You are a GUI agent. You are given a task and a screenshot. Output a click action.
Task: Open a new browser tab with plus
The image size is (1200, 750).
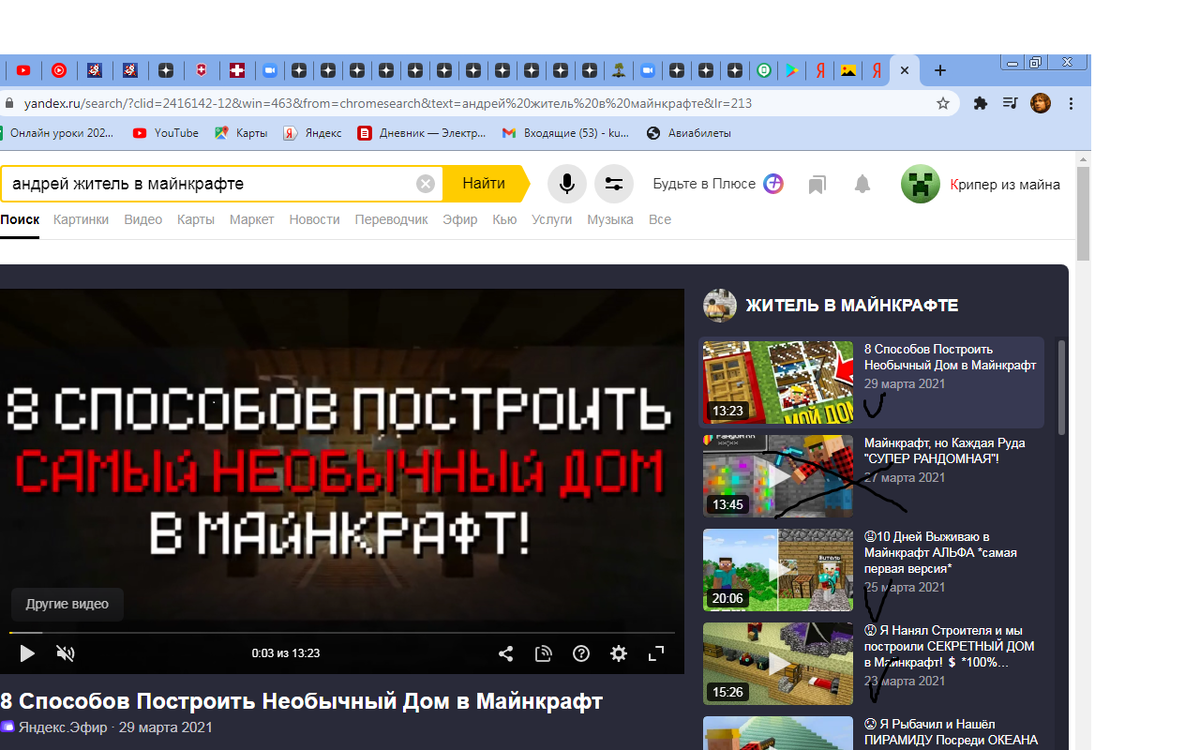click(940, 71)
